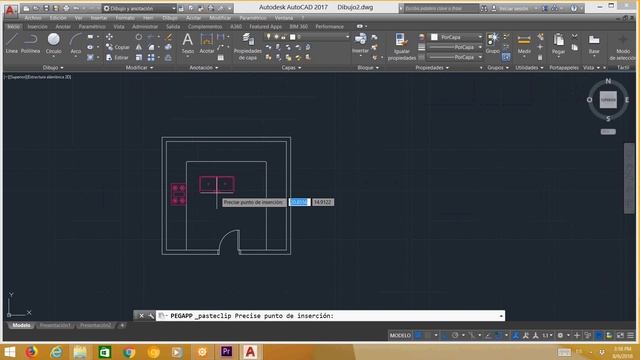Switch to the Anotar ribbon tab
The image size is (640, 360).
point(63,27)
